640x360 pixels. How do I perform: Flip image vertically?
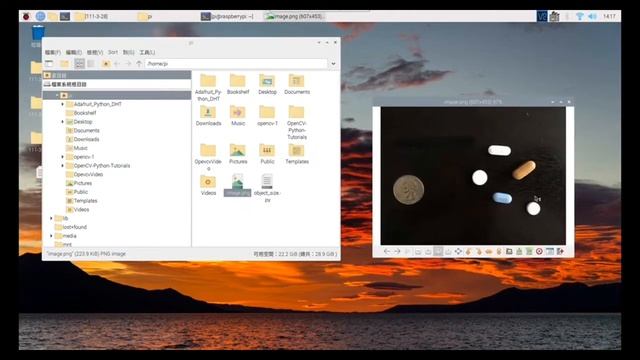[x=498, y=251]
